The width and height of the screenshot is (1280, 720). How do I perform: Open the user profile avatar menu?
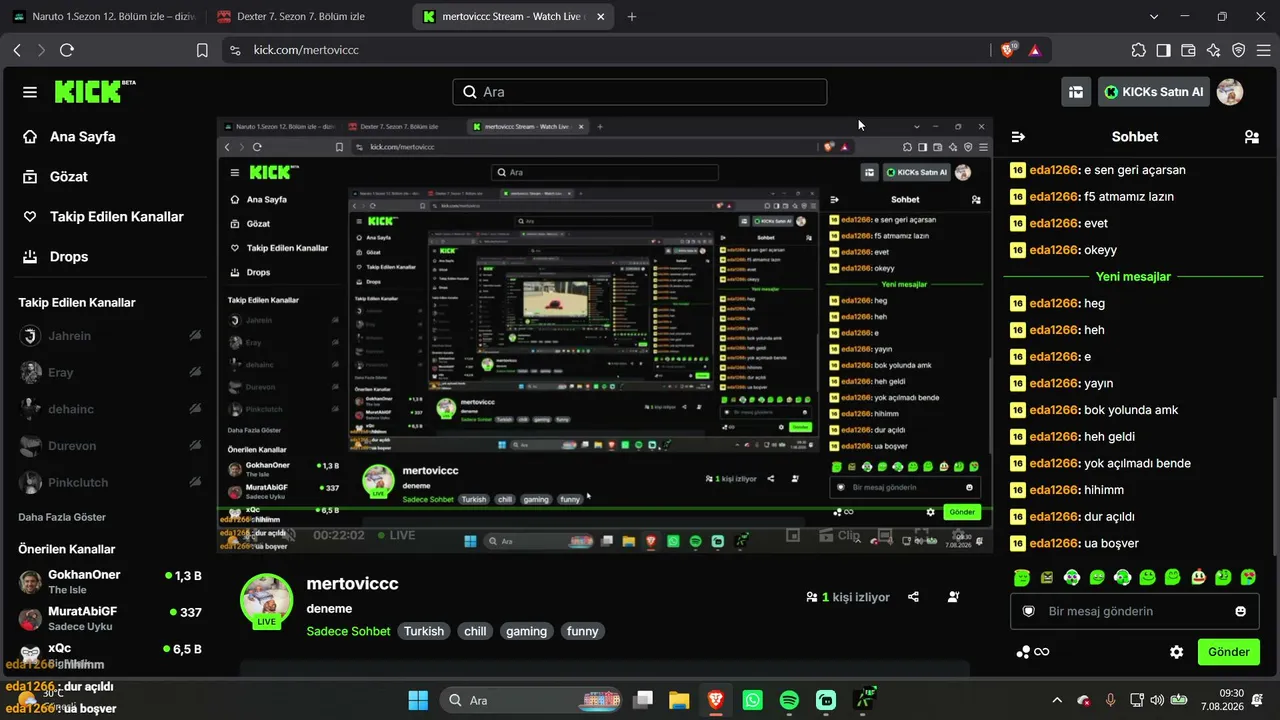pos(1229,92)
